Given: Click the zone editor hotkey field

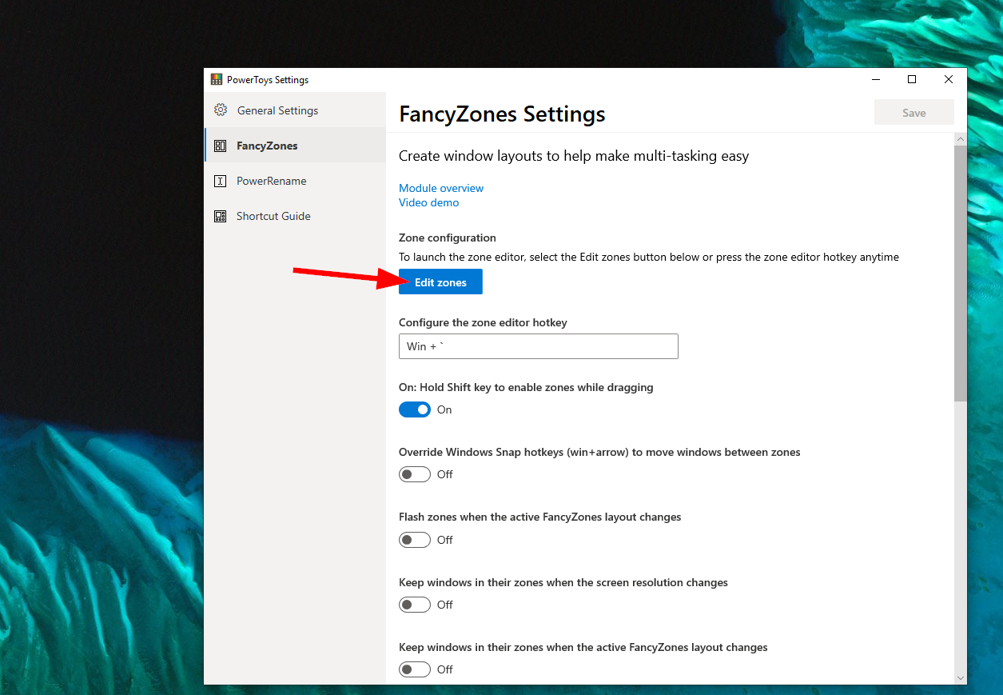Looking at the screenshot, I should tap(538, 346).
